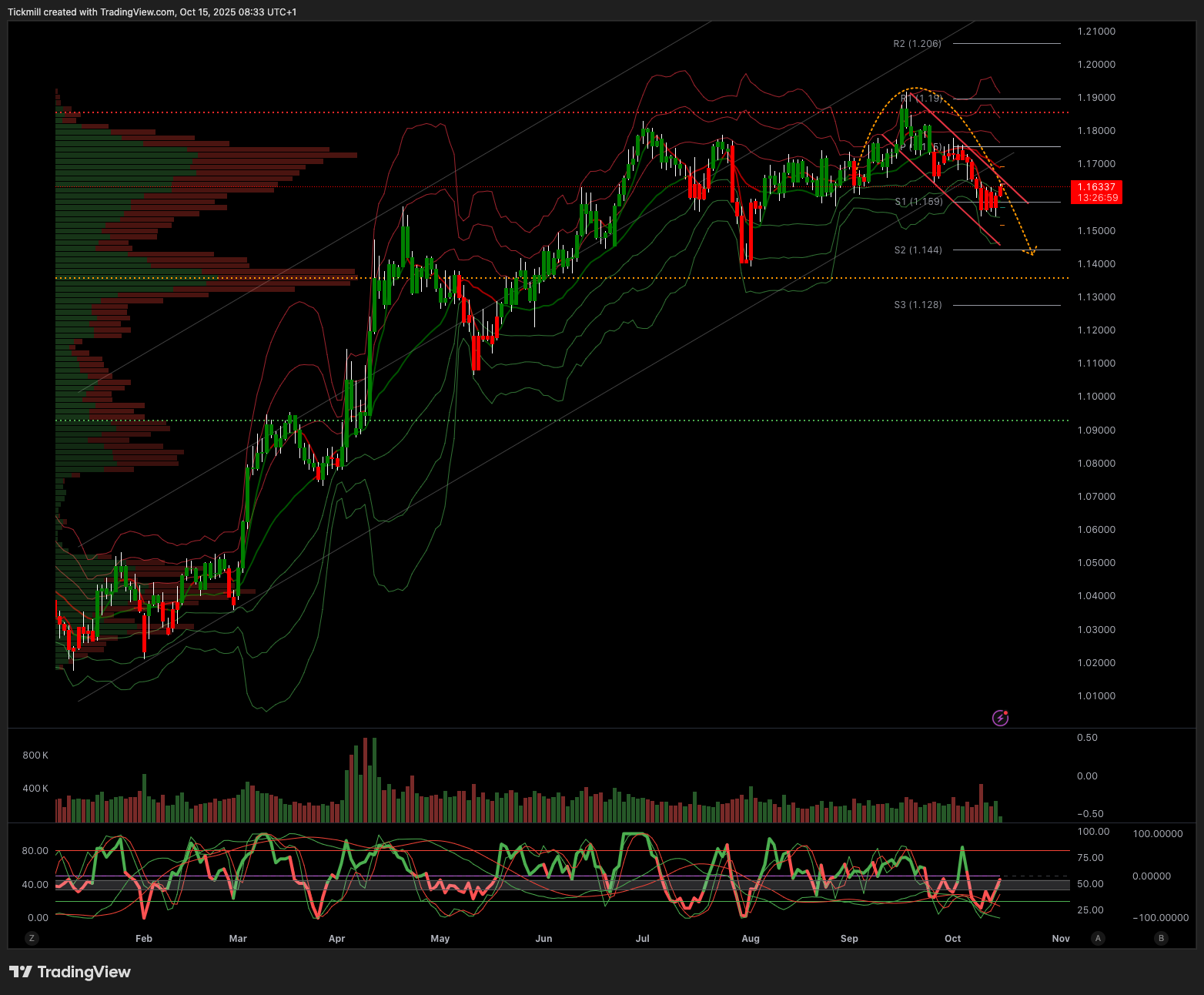
Task: Click the Nov label on time axis
Action: tap(1060, 938)
